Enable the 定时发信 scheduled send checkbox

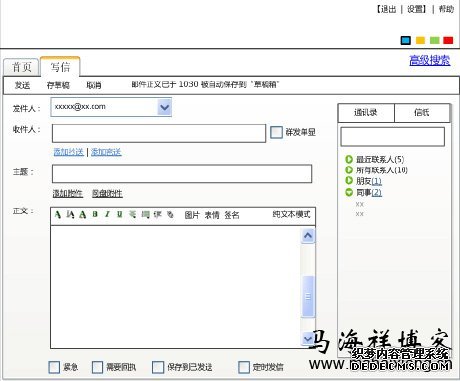(244, 367)
